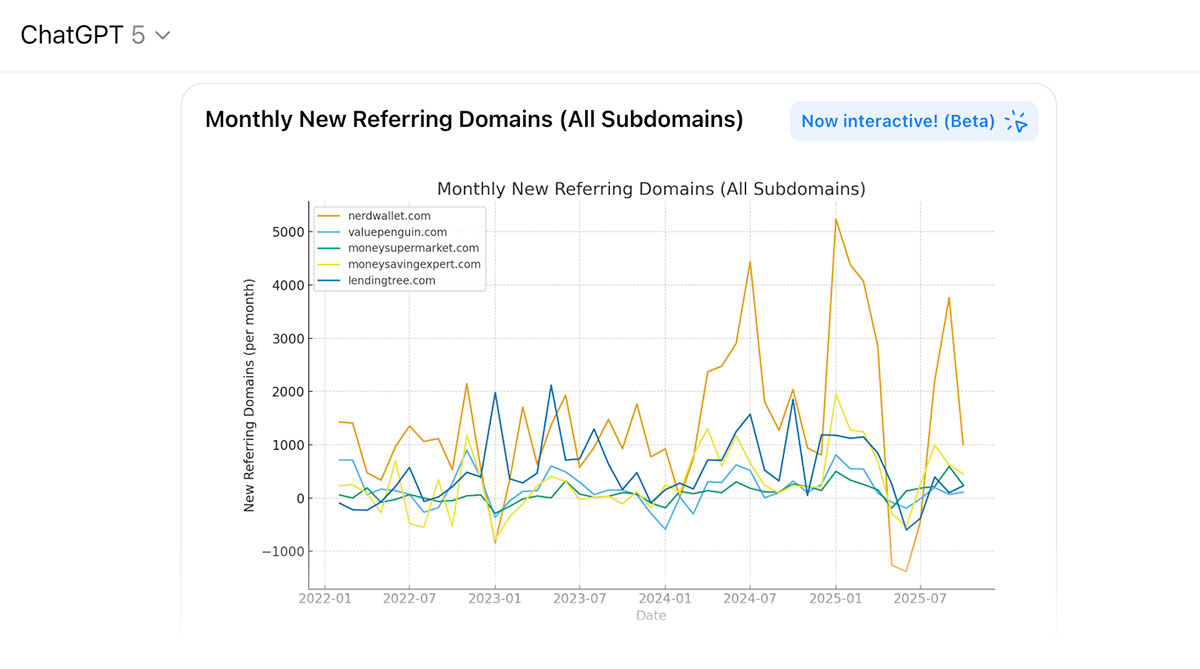The height and width of the screenshot is (669, 1200).
Task: Click the Monthly New Referring Domains title
Action: pos(473,119)
